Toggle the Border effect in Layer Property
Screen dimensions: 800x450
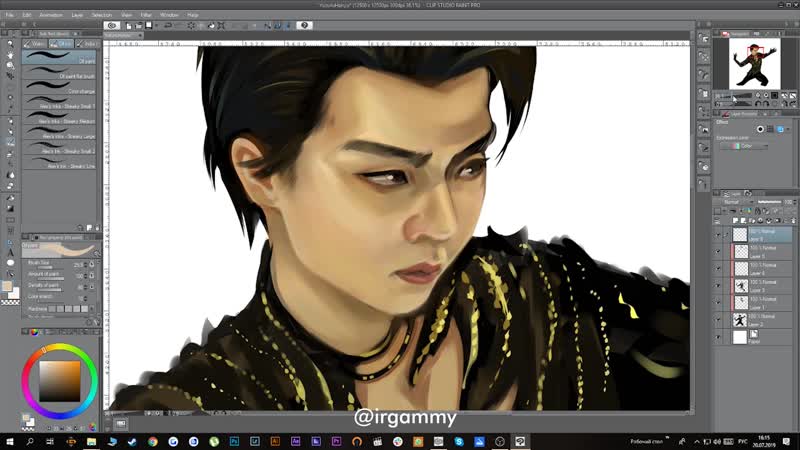pyautogui.click(x=760, y=129)
